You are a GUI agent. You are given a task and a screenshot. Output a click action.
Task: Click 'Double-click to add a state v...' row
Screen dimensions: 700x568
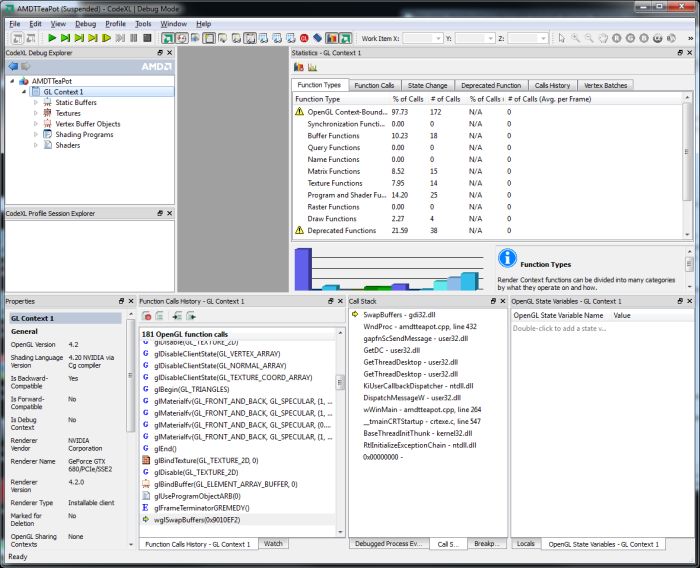coord(559,328)
